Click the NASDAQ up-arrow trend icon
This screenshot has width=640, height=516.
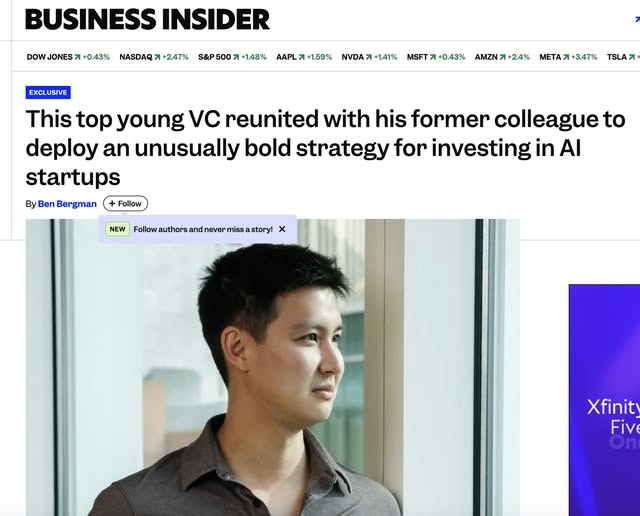[158, 57]
